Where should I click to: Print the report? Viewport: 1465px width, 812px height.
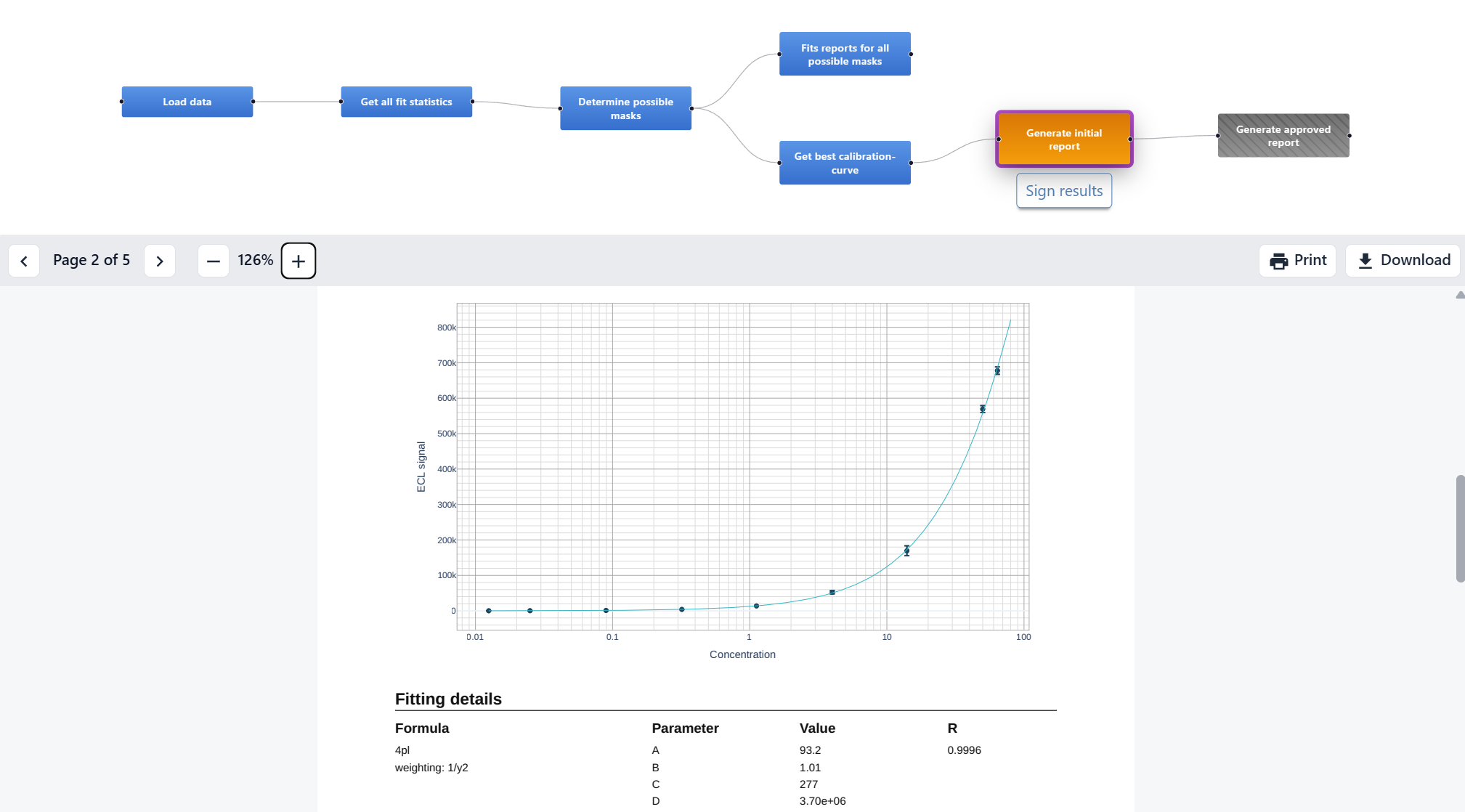[x=1297, y=261]
